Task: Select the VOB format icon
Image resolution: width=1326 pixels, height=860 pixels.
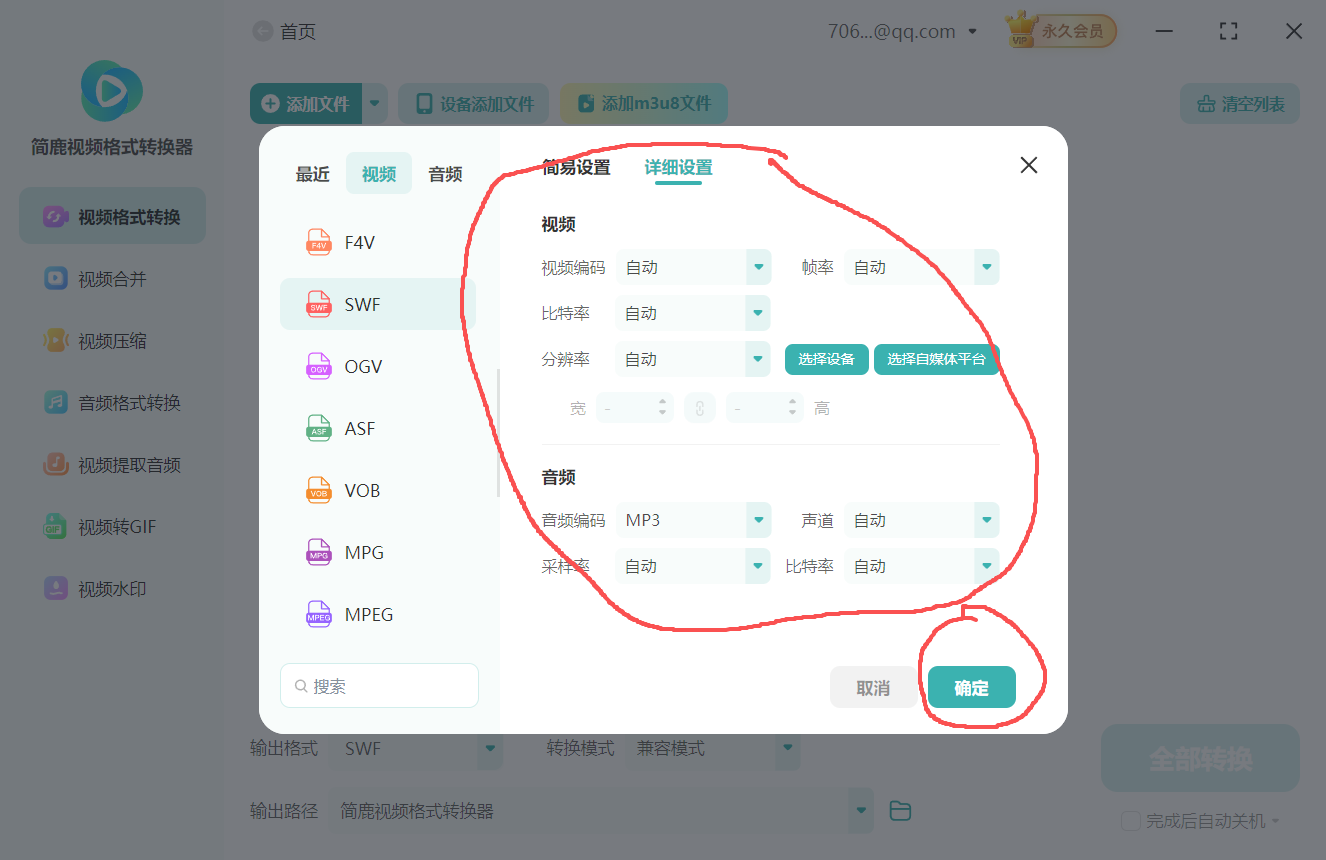Action: coord(317,490)
